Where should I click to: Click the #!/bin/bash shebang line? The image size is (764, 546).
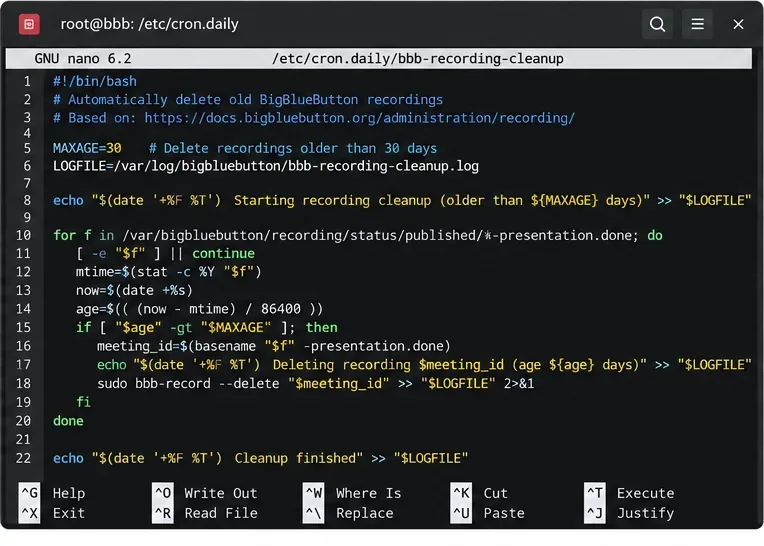[95, 81]
